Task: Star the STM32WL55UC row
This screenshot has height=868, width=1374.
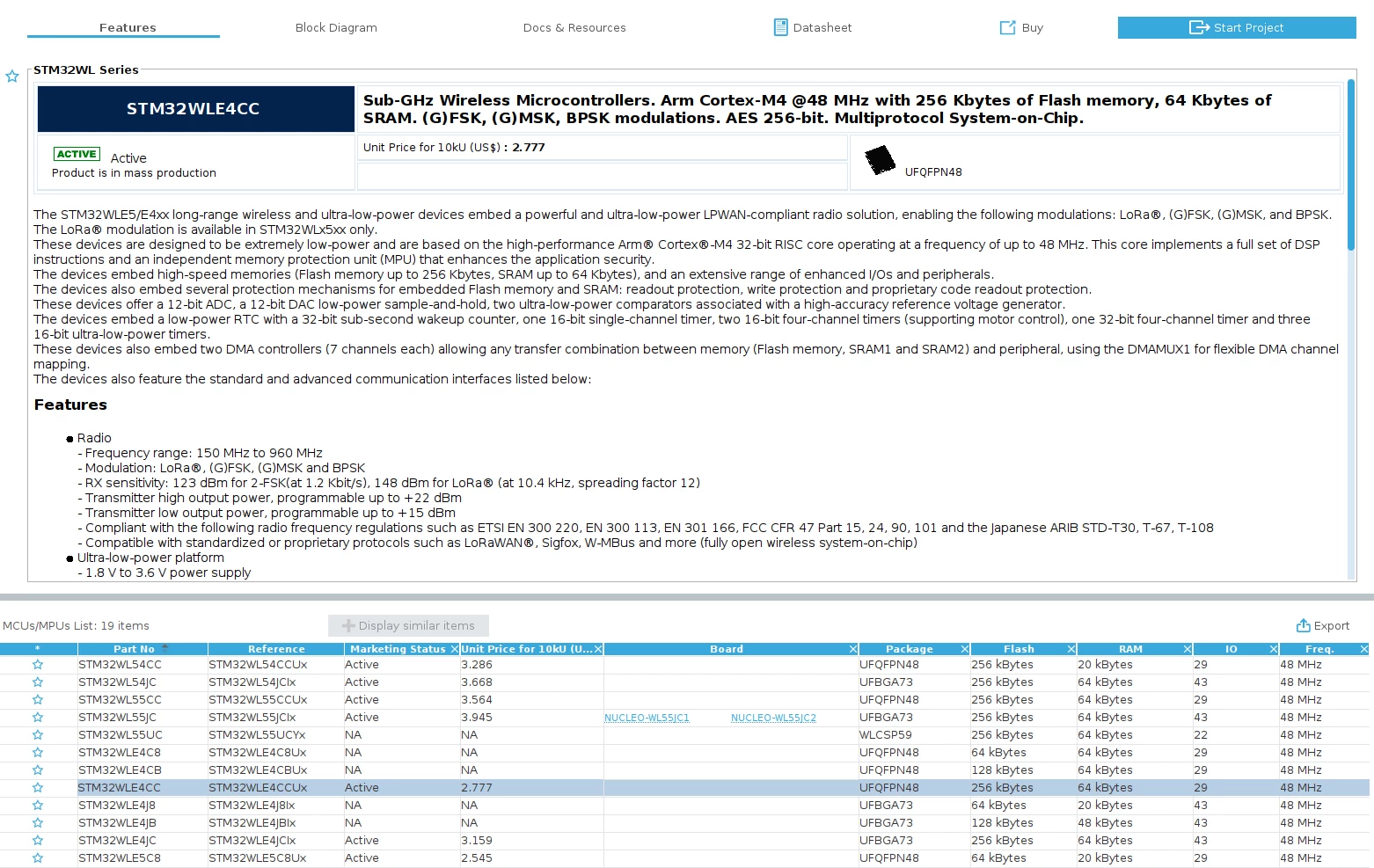Action: pos(38,735)
